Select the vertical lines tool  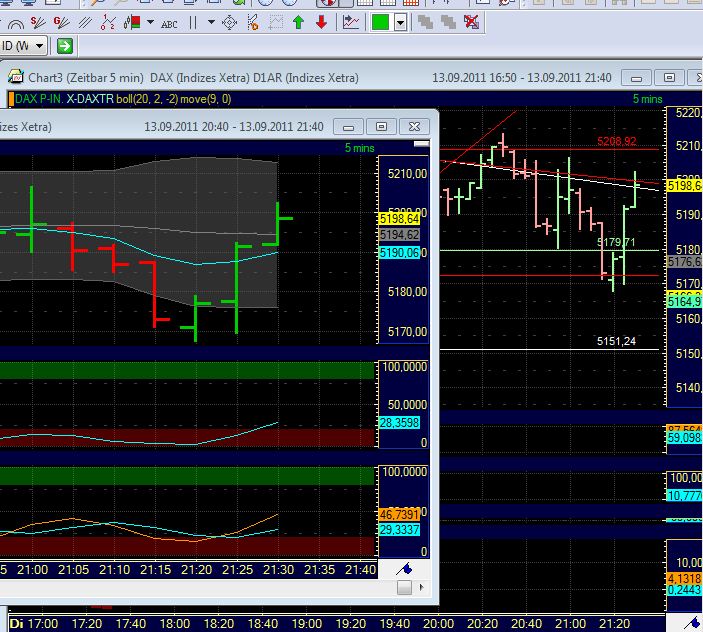tap(193, 22)
